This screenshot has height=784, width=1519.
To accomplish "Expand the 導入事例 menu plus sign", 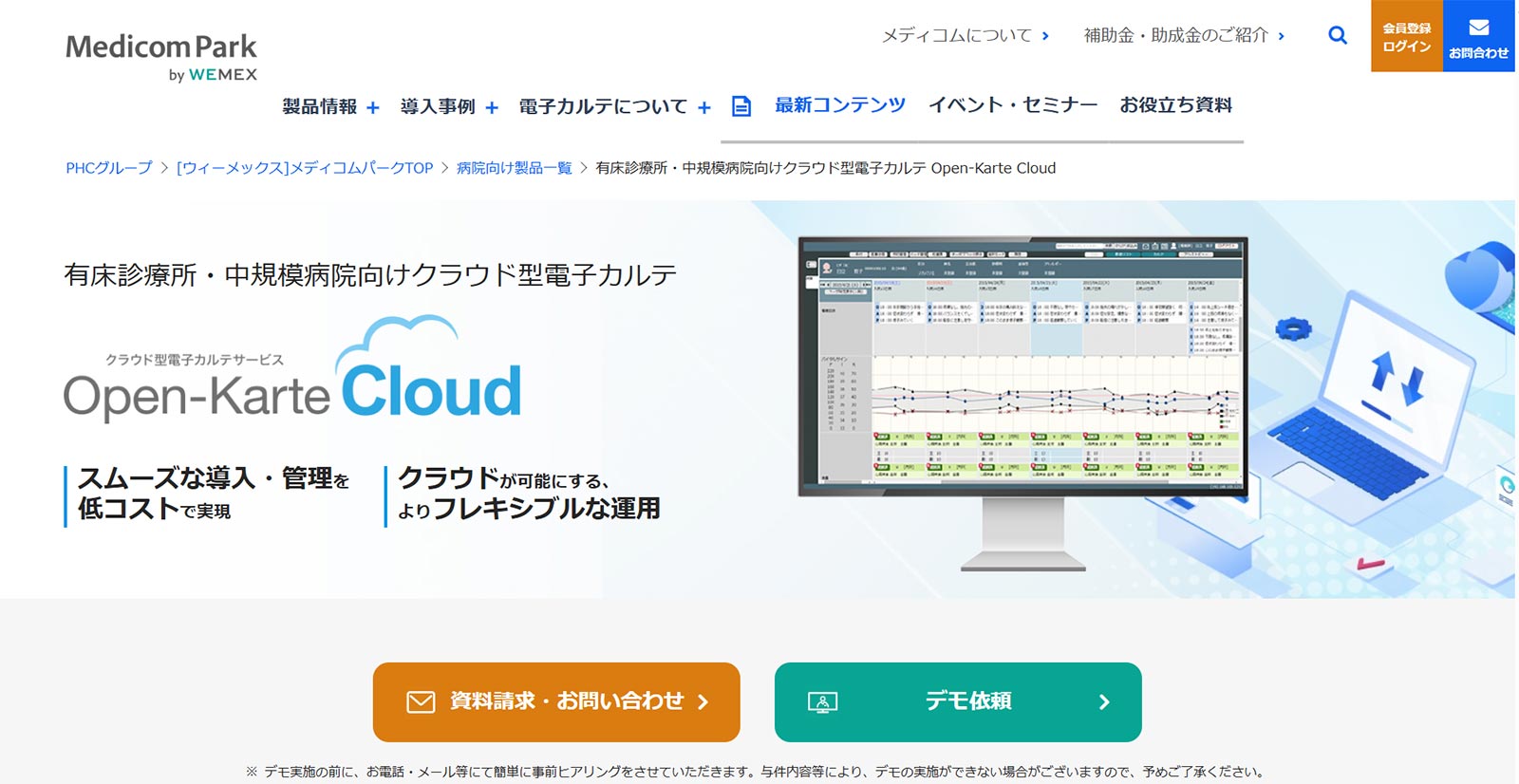I will pos(492,108).
